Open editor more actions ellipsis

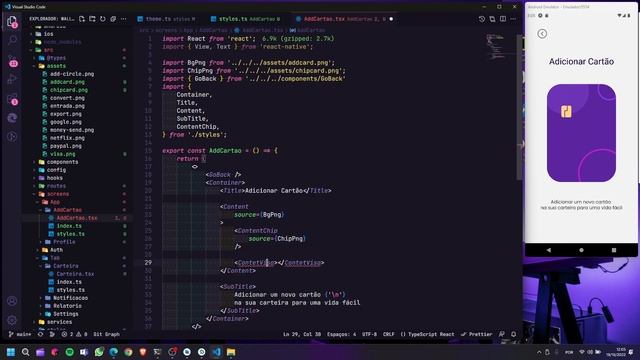point(513,19)
